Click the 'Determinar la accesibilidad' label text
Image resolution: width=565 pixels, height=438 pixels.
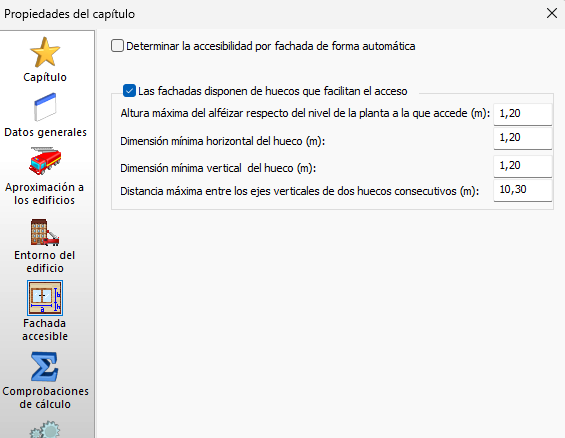[x=271, y=46]
